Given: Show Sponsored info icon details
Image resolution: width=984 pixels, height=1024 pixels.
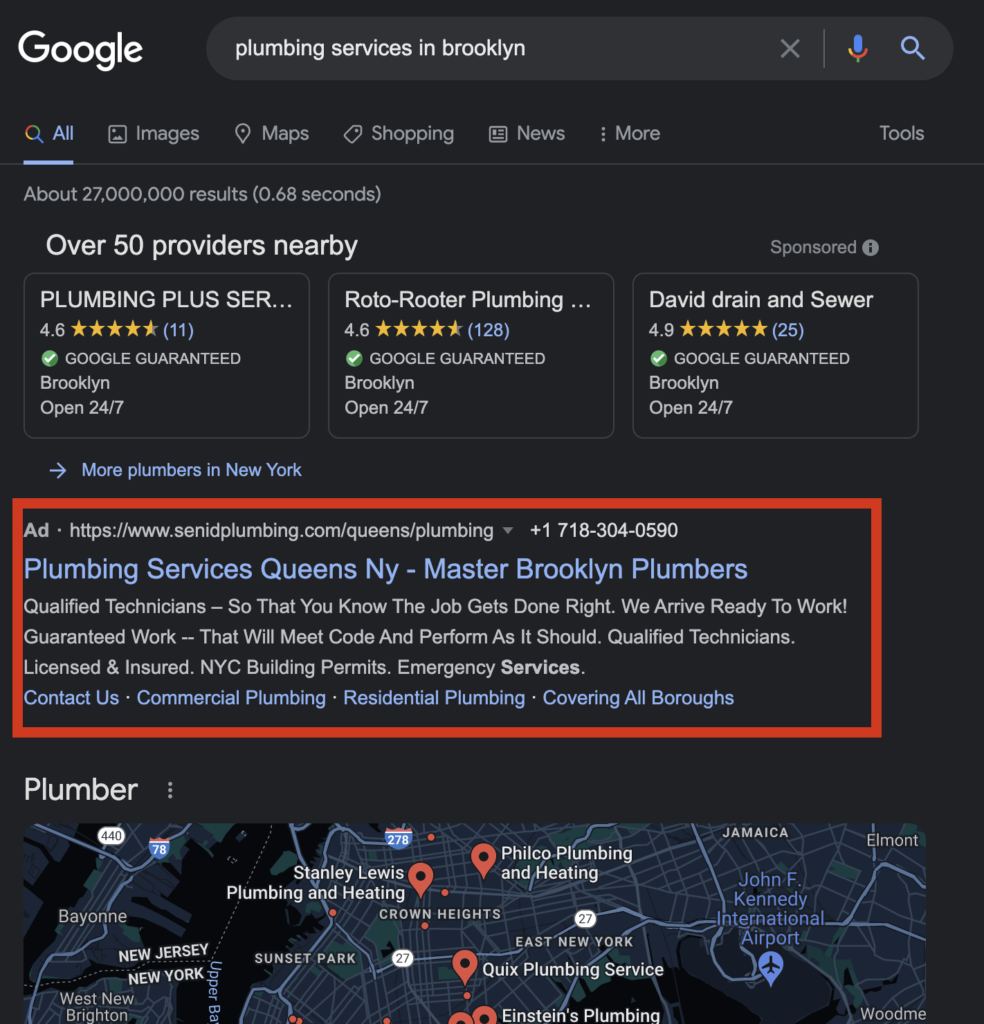Looking at the screenshot, I should pyautogui.click(x=870, y=248).
